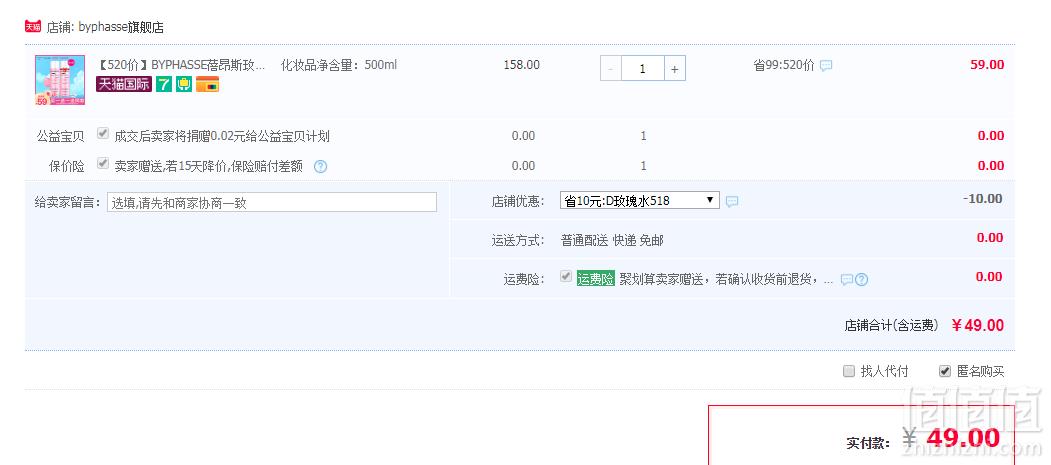The height and width of the screenshot is (465, 1051).
Task: Click the green shield guarantee icon
Action: coord(184,84)
